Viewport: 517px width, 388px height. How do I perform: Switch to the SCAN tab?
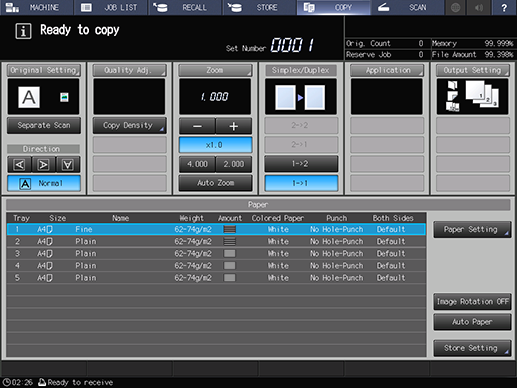tap(407, 7)
